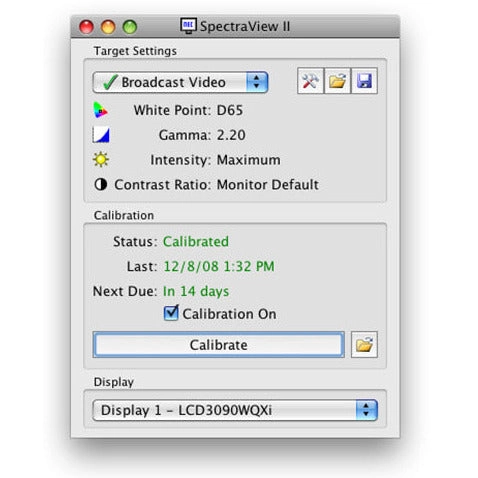Disable the Calibration On checkbox

tap(171, 313)
